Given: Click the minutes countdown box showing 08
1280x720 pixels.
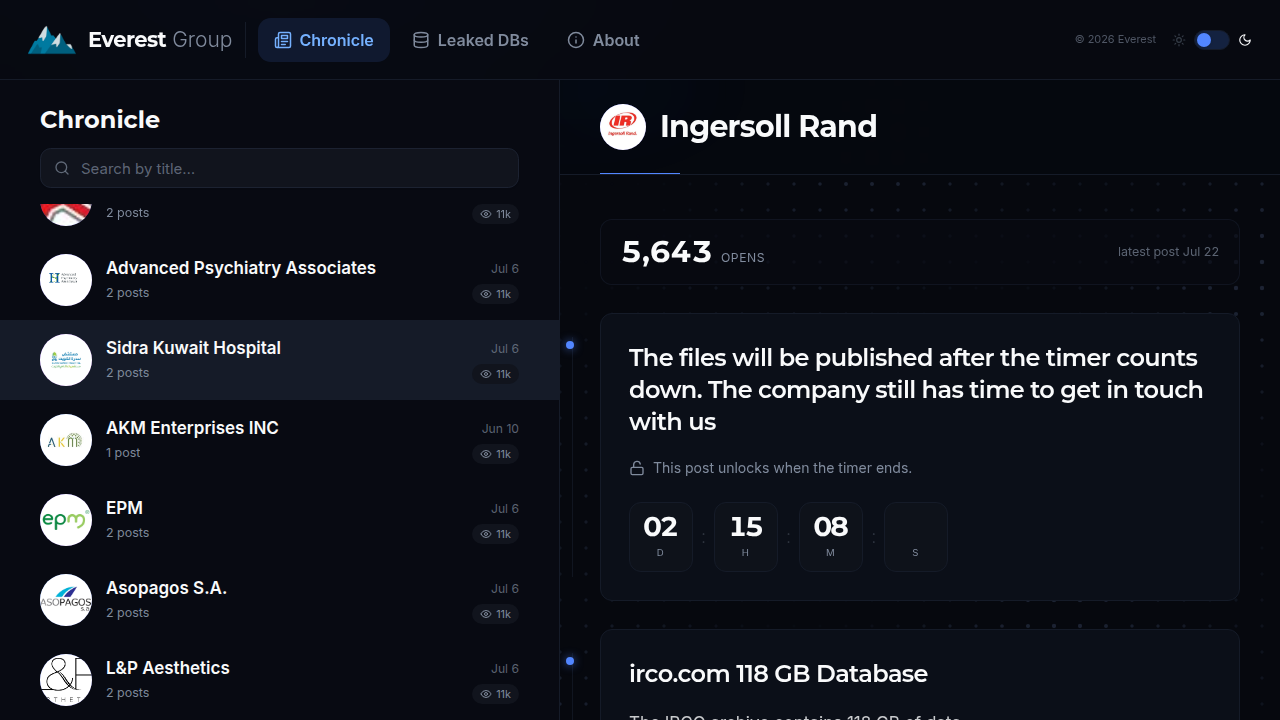Looking at the screenshot, I should coord(831,537).
